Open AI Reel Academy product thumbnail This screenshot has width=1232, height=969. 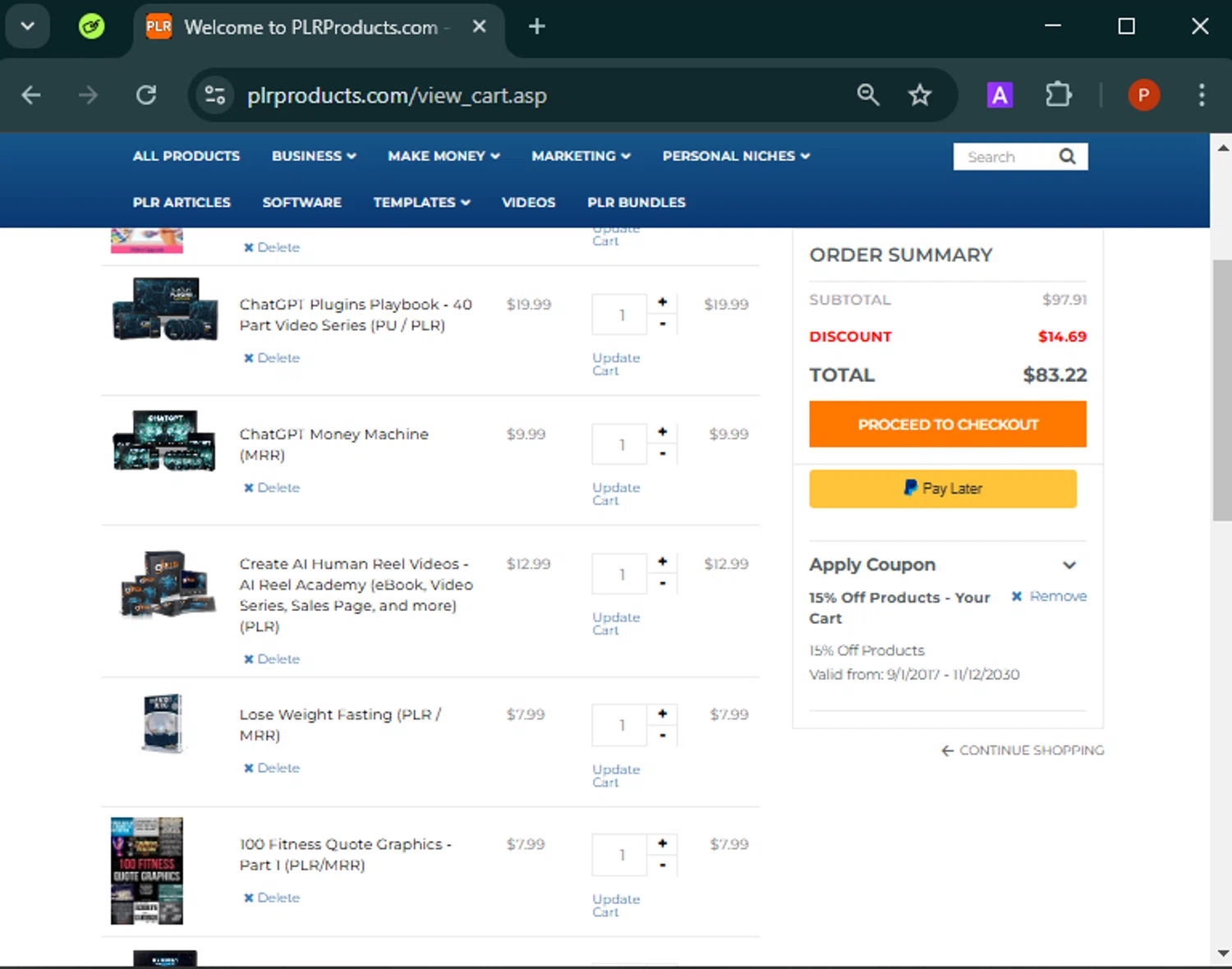click(x=168, y=585)
